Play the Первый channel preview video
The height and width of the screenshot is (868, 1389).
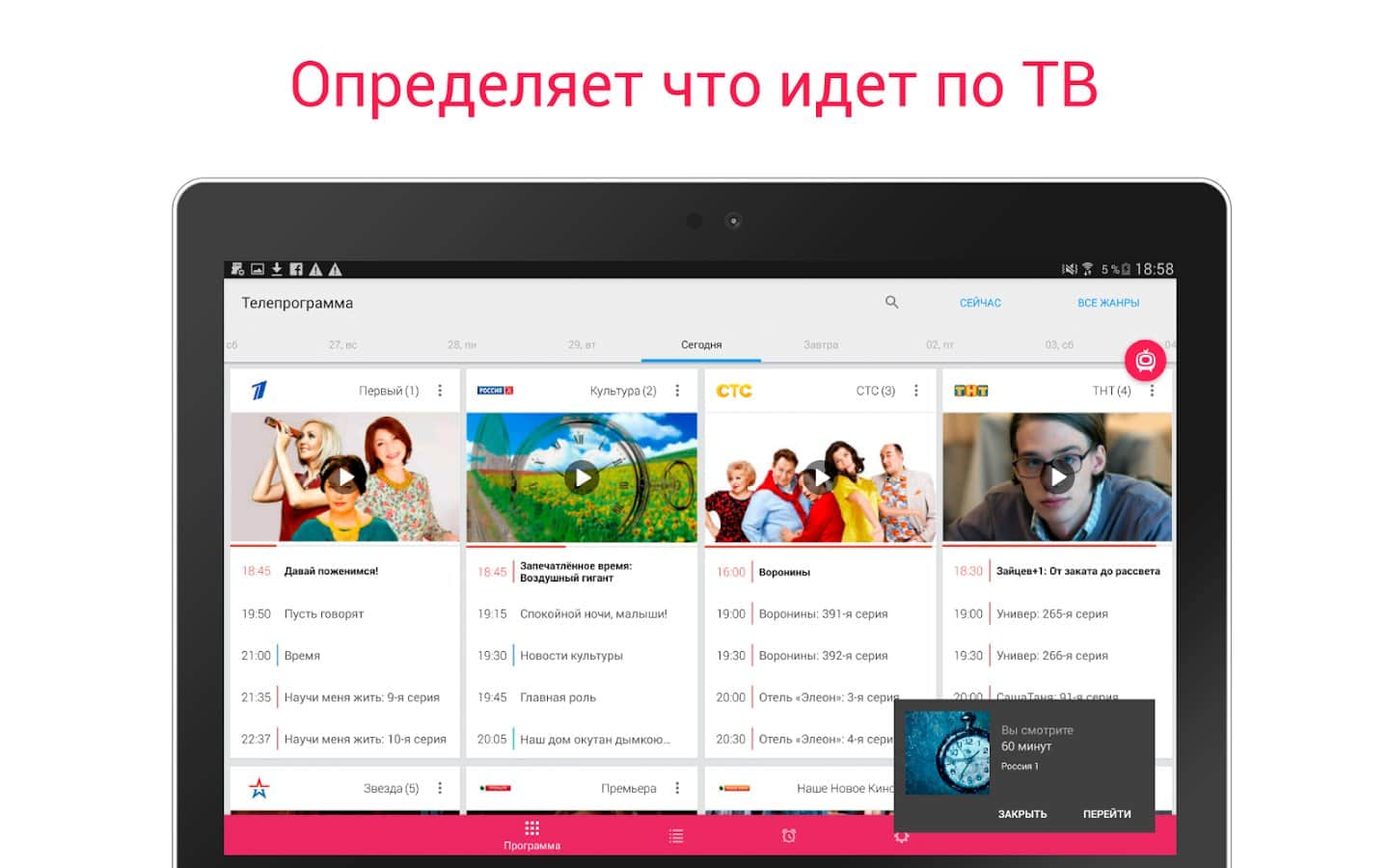pos(345,477)
